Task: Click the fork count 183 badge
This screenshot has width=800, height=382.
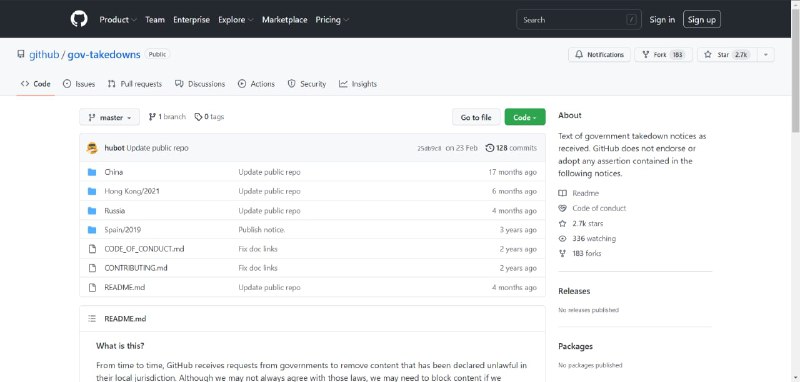Action: point(677,55)
